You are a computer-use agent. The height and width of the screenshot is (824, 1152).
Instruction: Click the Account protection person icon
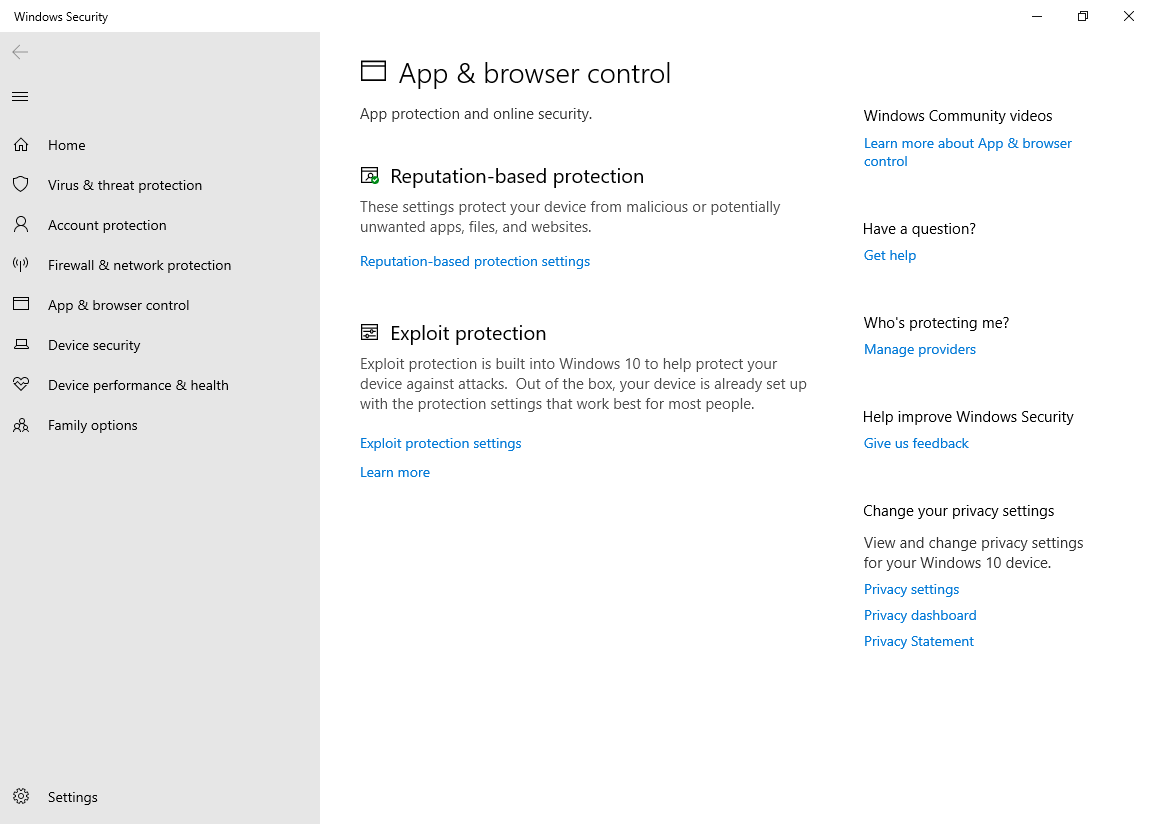pos(20,225)
